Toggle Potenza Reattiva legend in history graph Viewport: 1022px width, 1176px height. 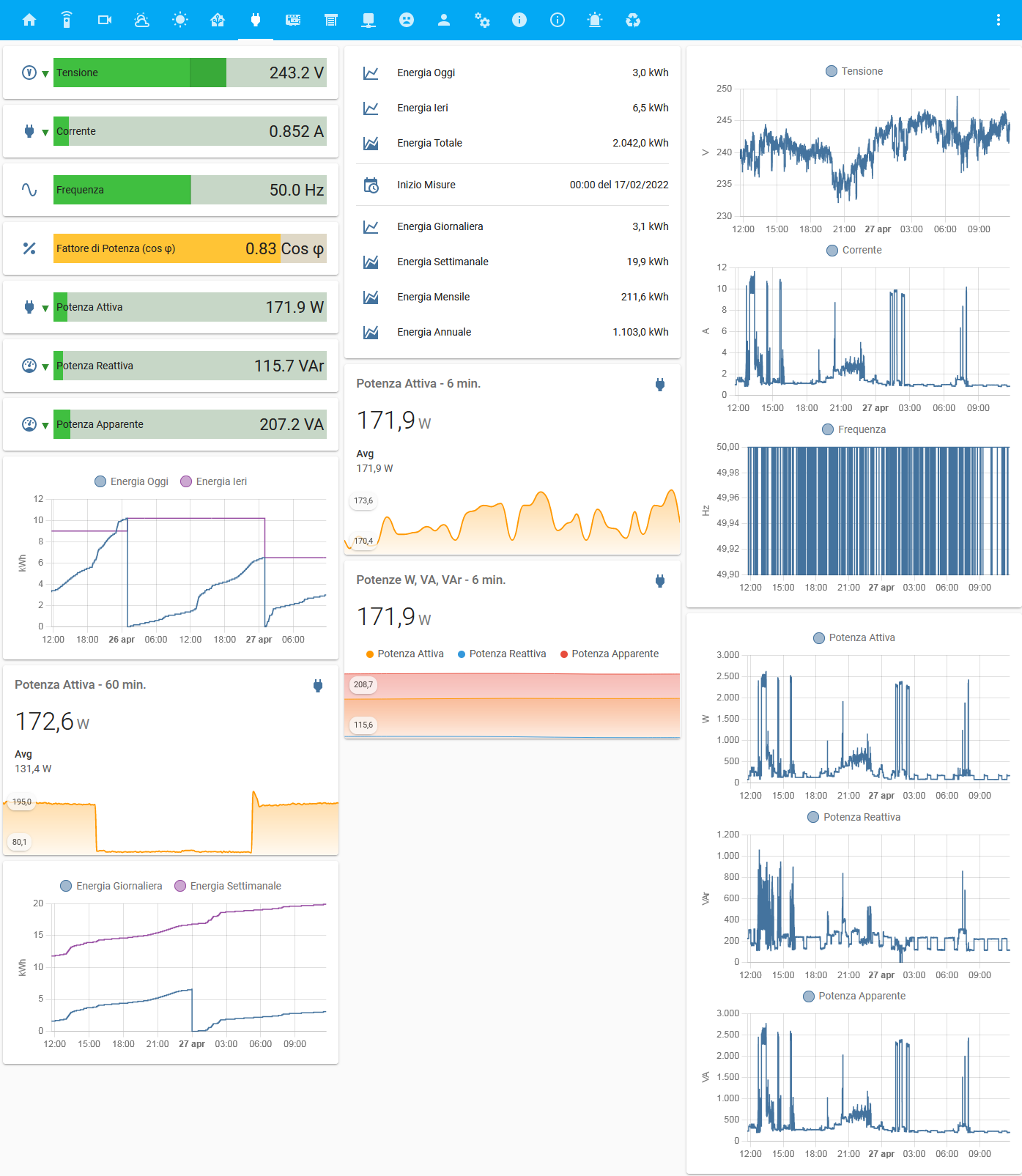854,817
